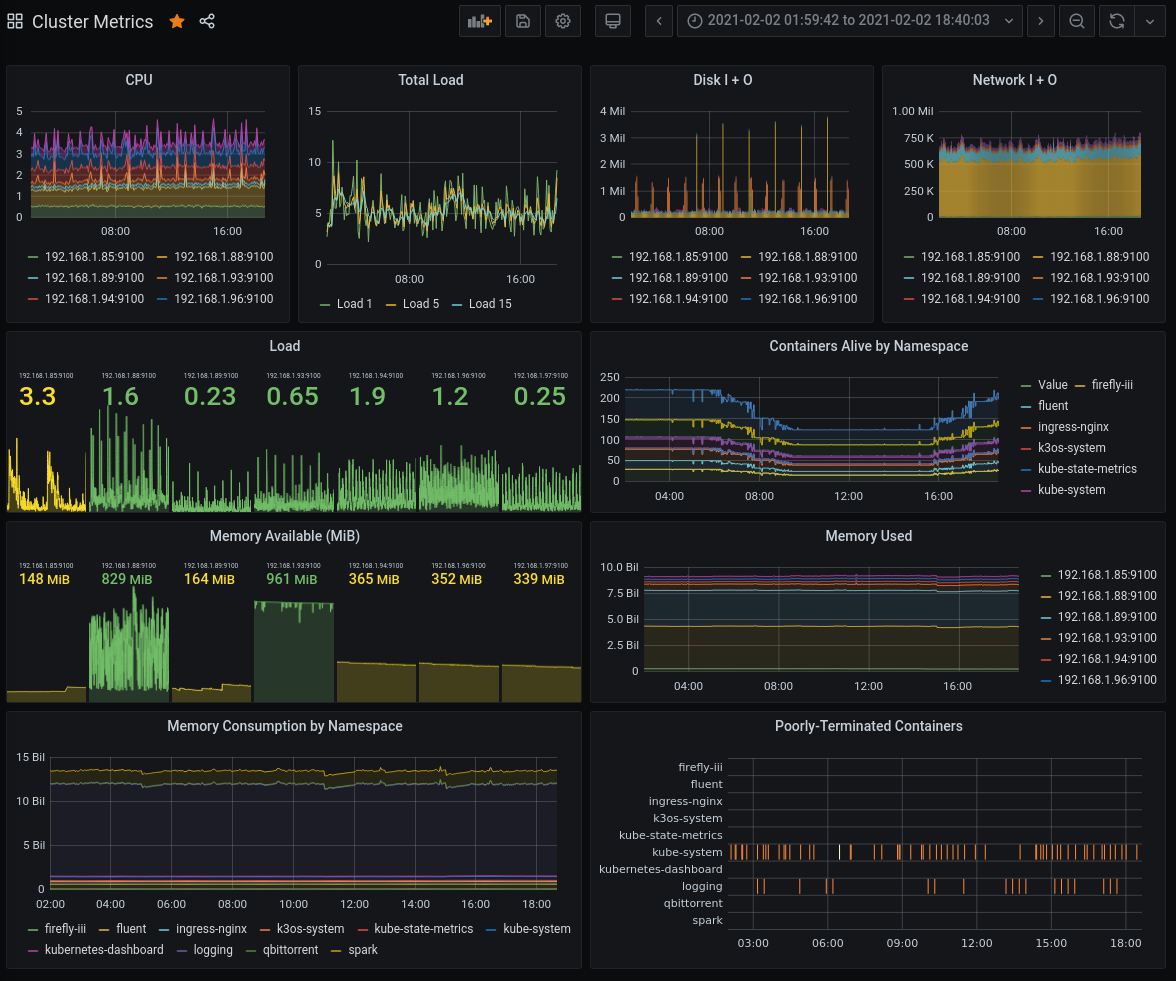Toggle firefly-iii series in Containers Alive legend
The width and height of the screenshot is (1176, 981).
tap(1112, 385)
